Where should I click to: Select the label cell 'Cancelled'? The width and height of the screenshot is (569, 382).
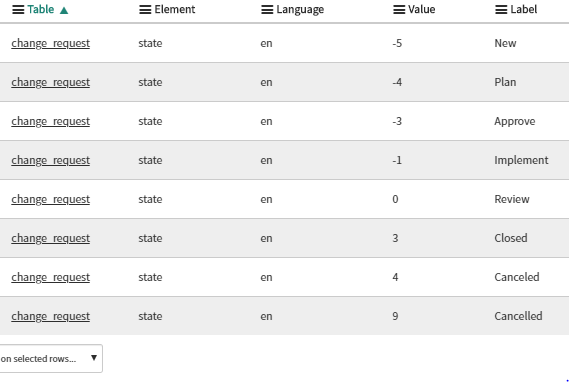click(518, 316)
